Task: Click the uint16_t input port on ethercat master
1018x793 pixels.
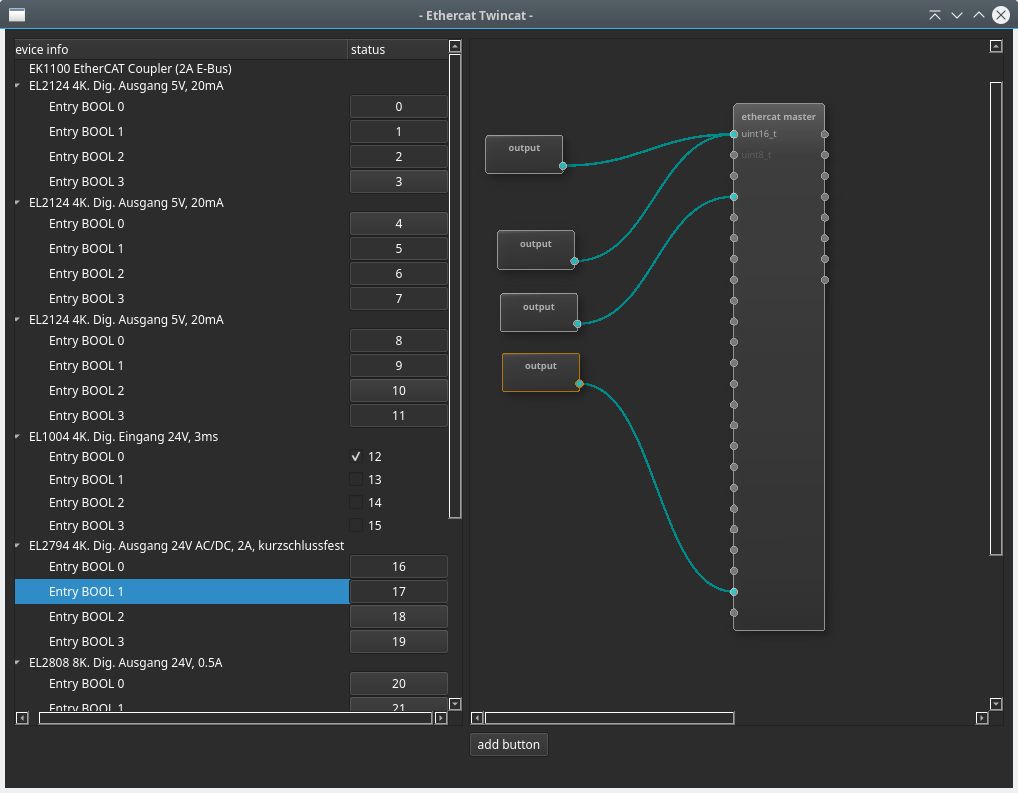Action: 734,134
